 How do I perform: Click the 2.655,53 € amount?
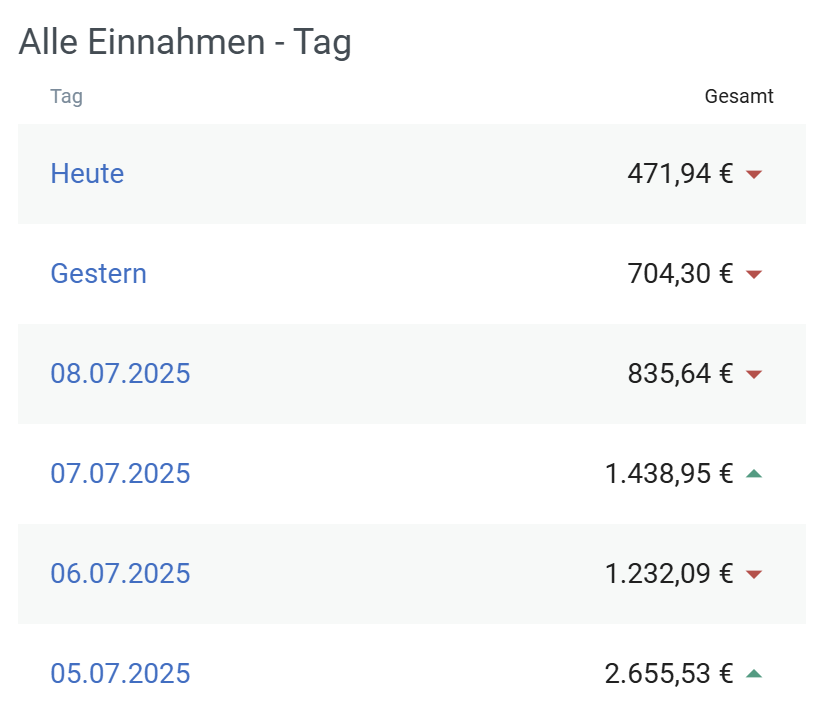(669, 674)
